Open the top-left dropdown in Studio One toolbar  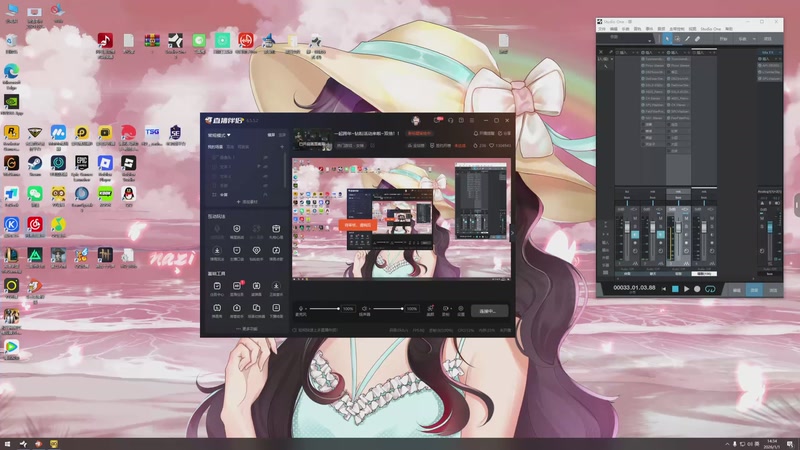point(627,39)
